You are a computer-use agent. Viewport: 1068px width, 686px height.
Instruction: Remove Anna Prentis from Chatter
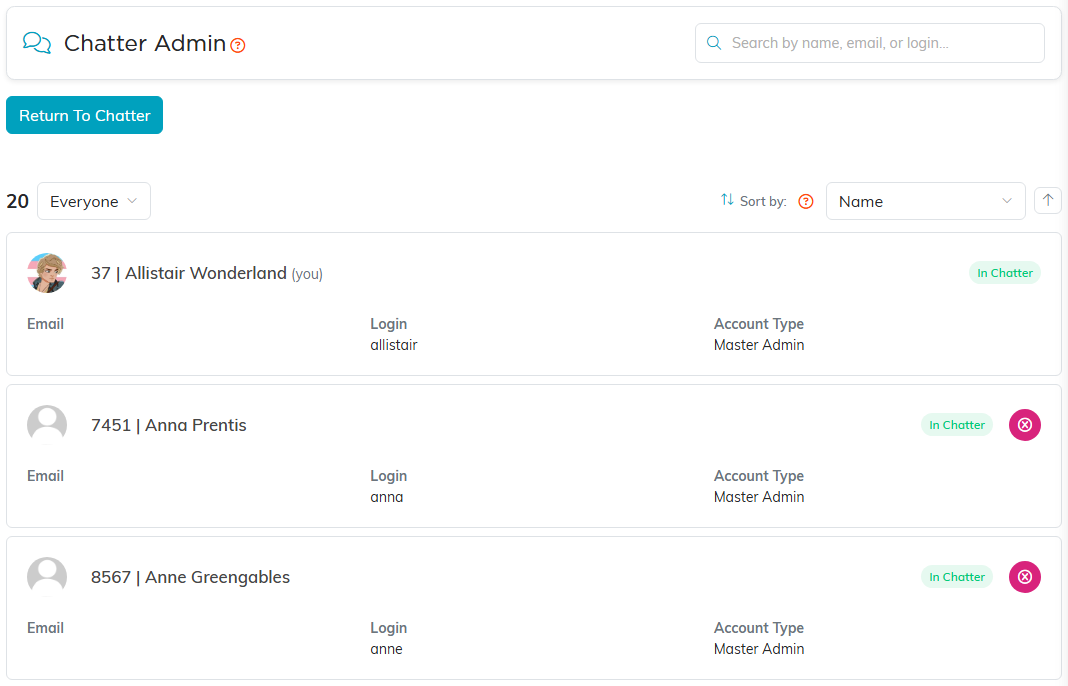point(1024,425)
